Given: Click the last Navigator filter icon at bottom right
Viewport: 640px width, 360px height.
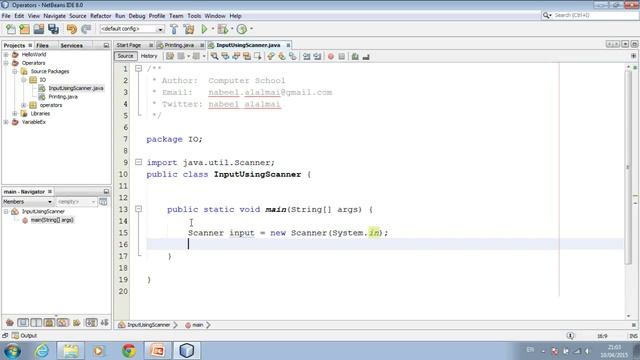Looking at the screenshot, I should [x=104, y=323].
